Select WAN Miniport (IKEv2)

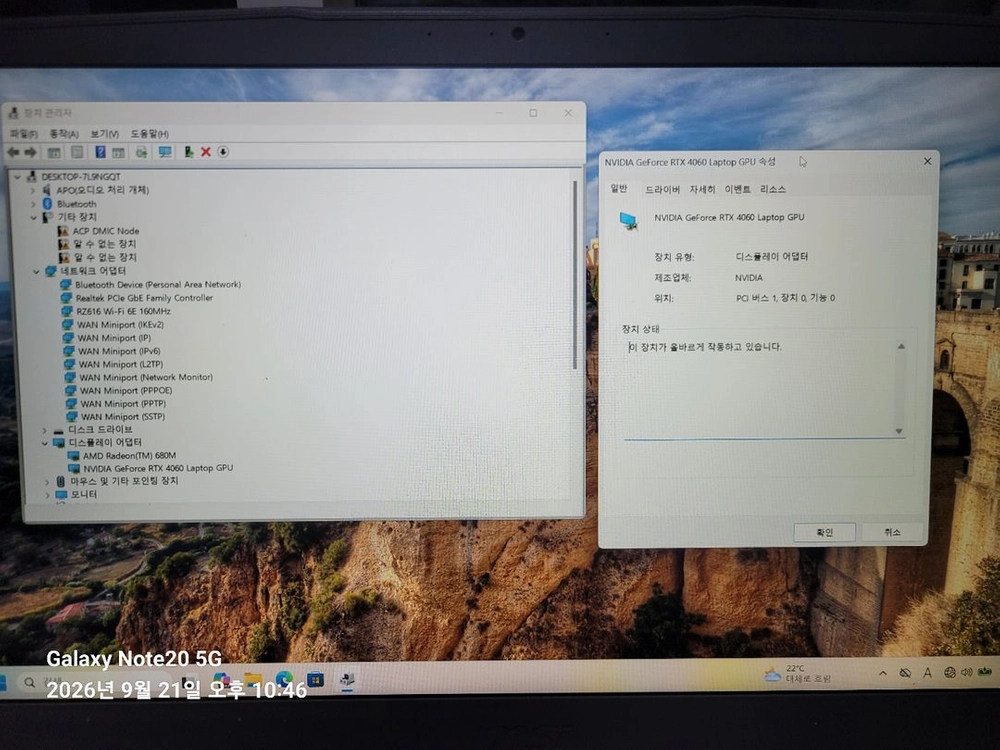pyautogui.click(x=114, y=325)
